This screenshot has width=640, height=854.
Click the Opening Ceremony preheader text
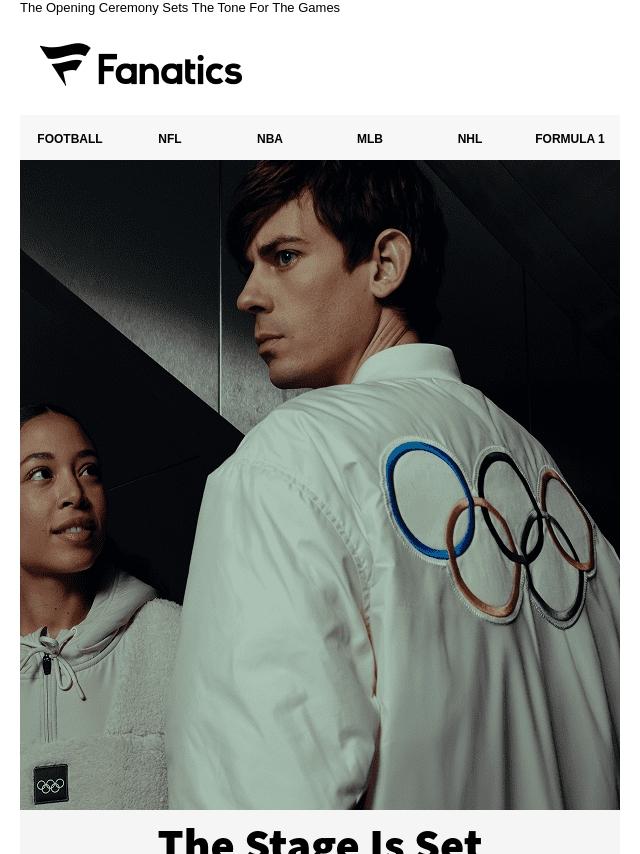[x=180, y=8]
